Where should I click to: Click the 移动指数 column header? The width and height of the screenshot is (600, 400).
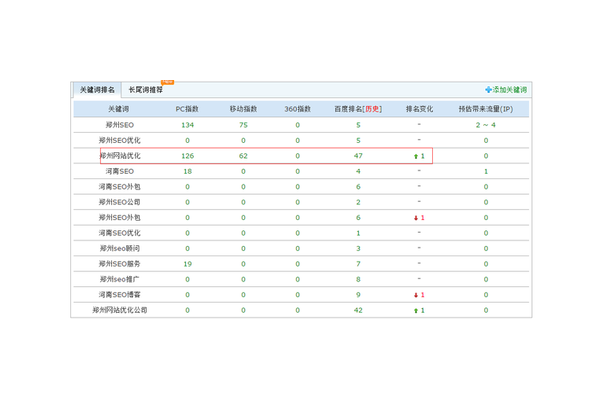click(x=243, y=109)
